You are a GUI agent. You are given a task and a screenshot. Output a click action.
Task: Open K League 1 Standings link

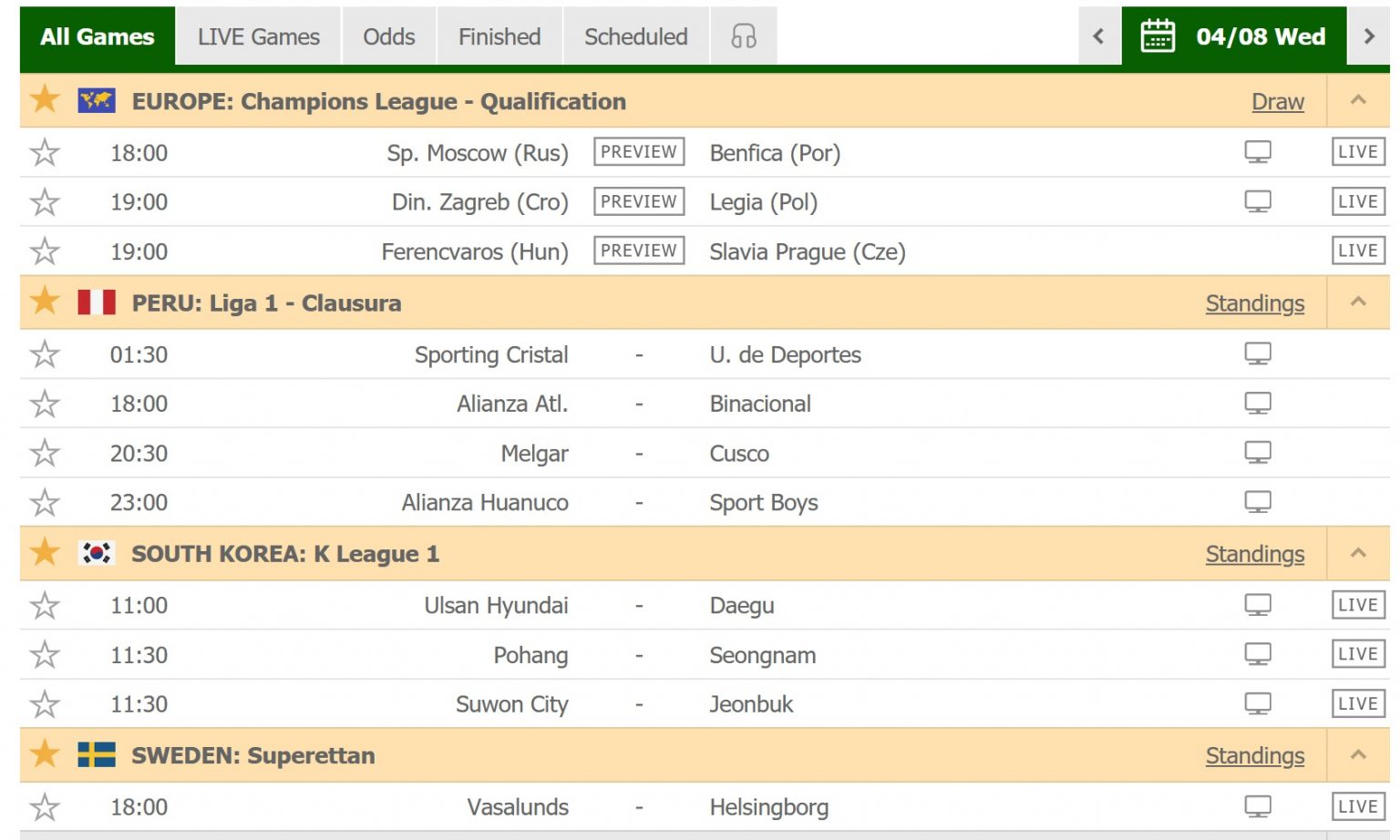coord(1255,554)
